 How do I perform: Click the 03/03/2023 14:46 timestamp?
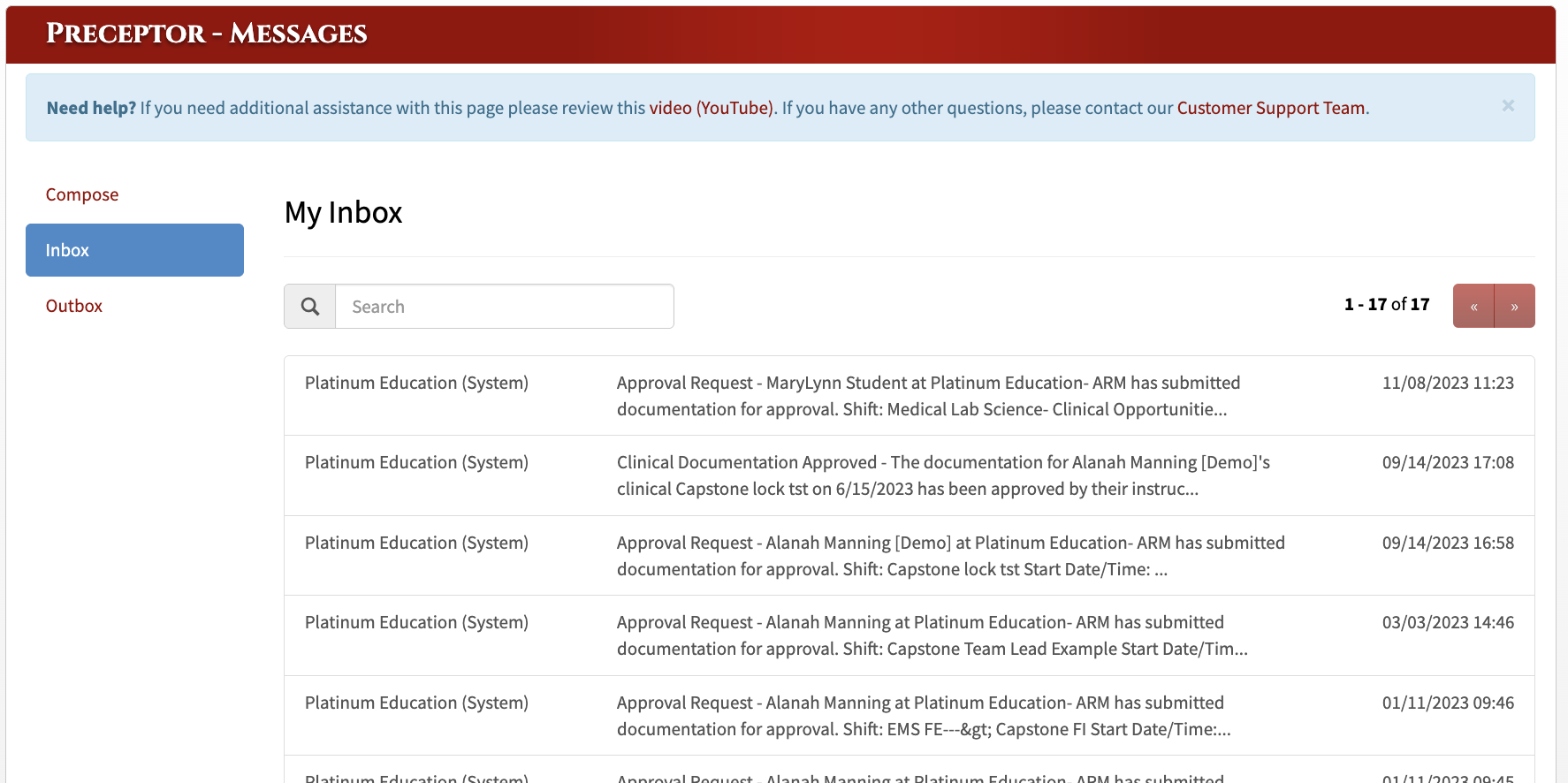coord(1448,622)
